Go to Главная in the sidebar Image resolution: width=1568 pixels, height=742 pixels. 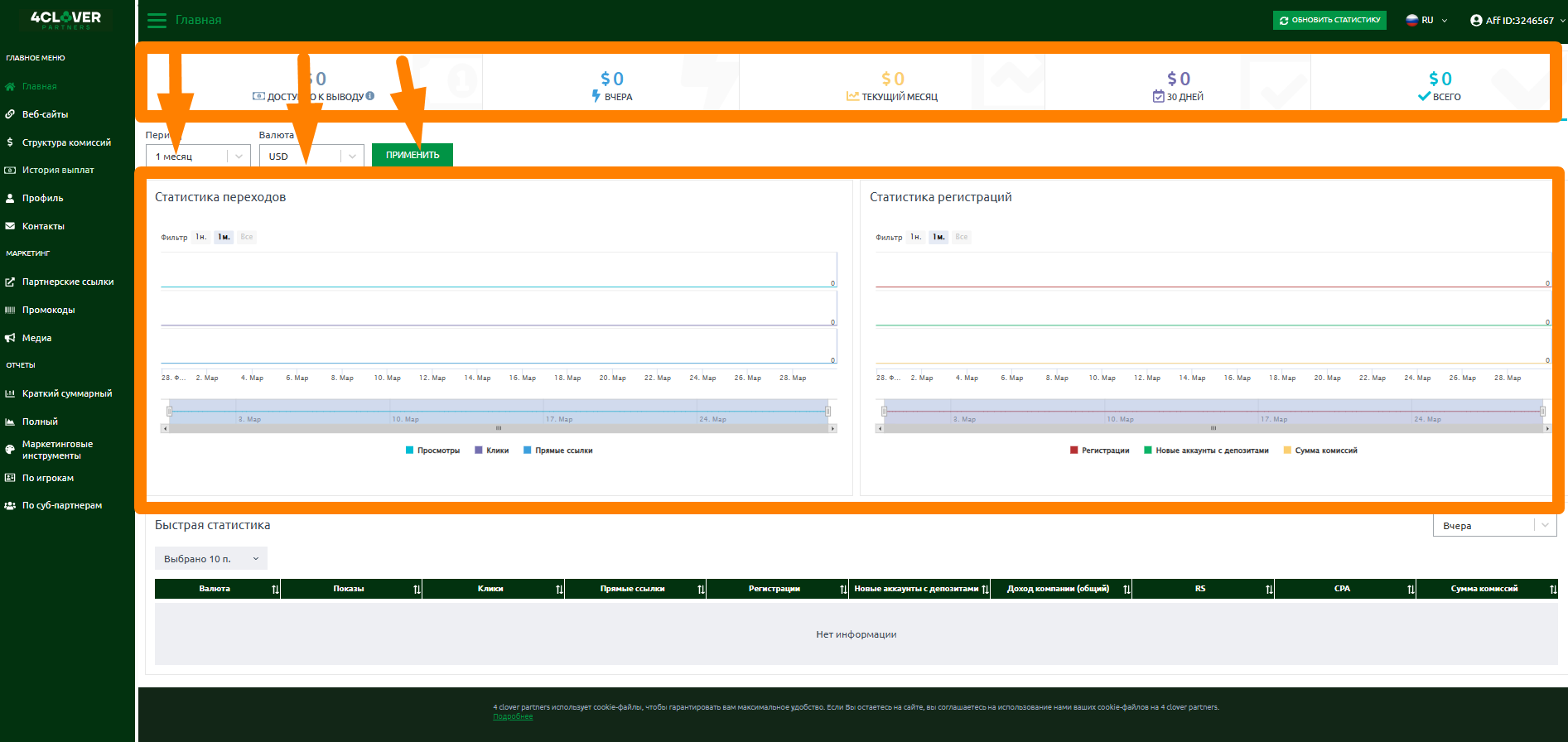pos(40,86)
